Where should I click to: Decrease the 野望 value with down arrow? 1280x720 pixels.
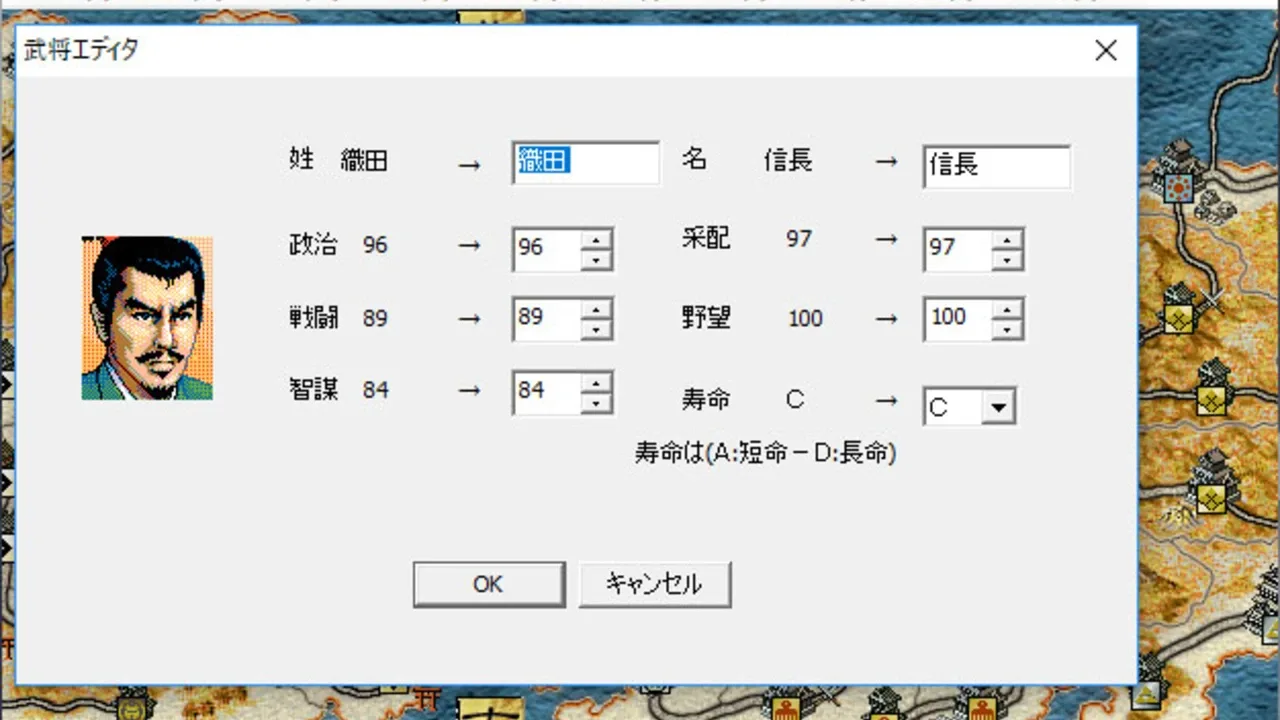pyautogui.click(x=1008, y=330)
